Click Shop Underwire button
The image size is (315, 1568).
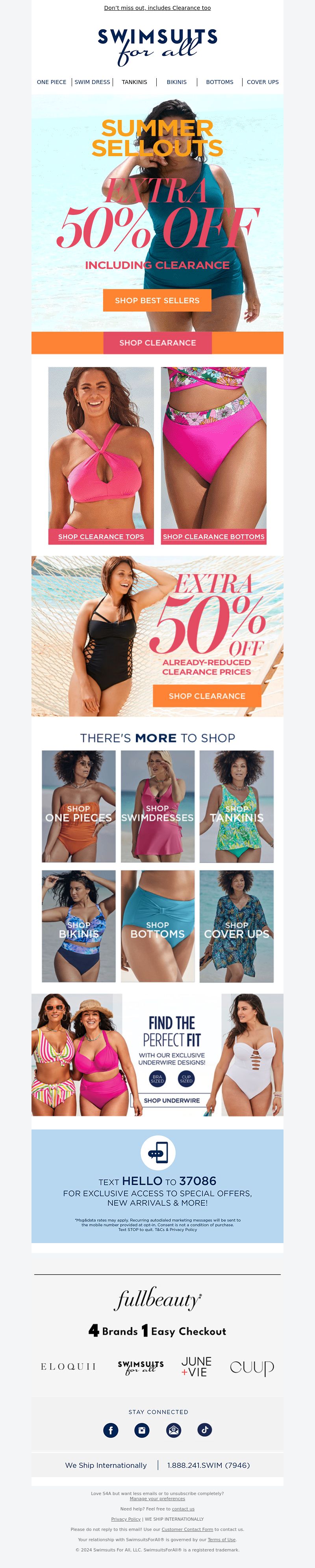172,1100
